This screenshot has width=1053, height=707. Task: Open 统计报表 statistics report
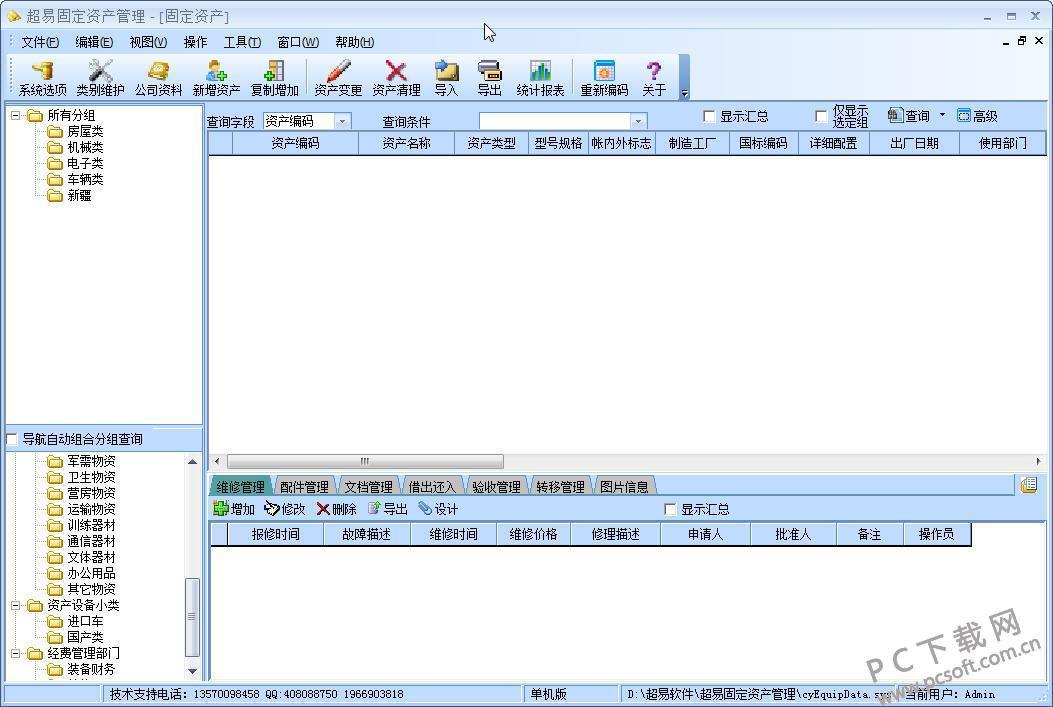[x=540, y=78]
